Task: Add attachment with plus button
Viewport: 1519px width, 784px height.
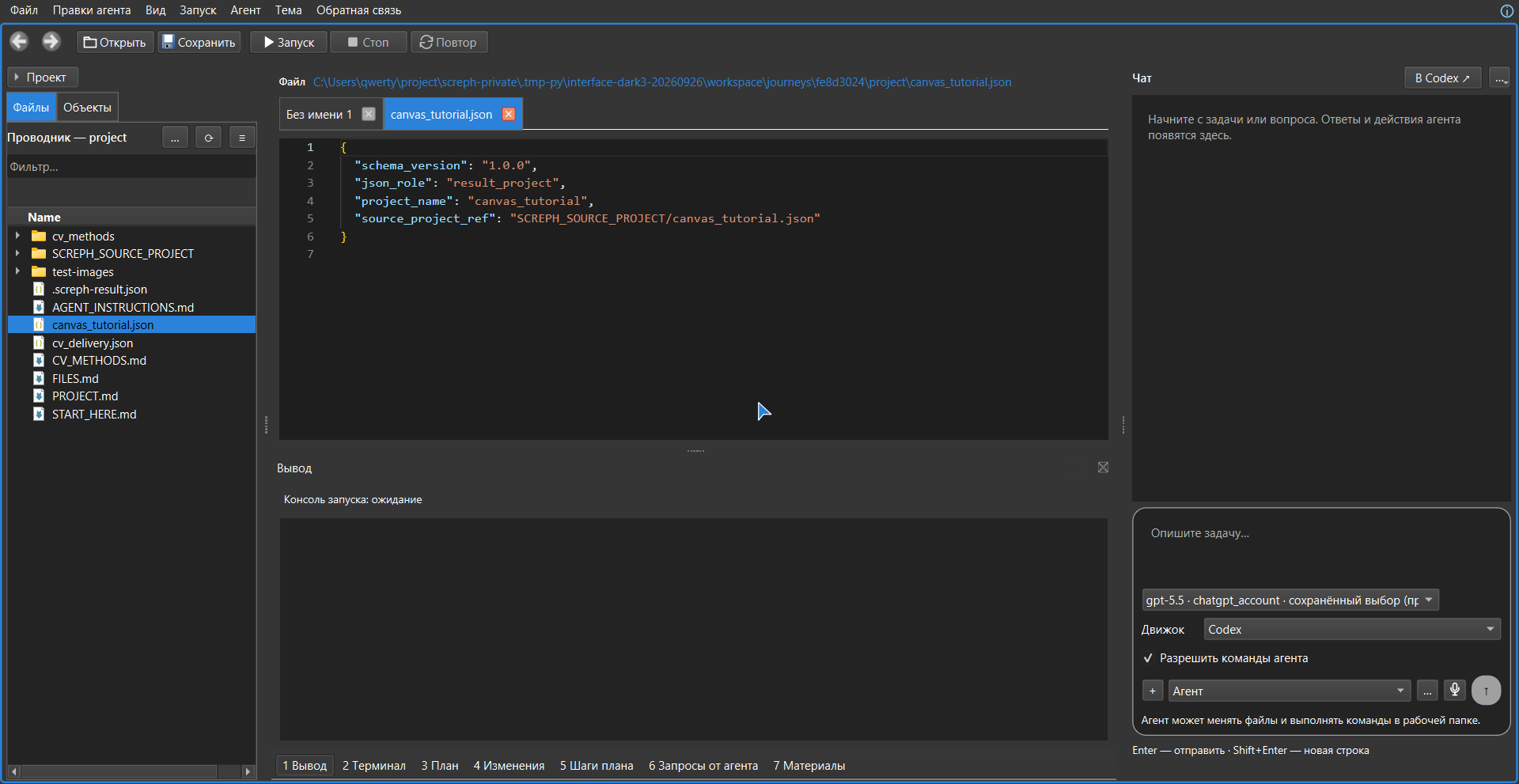Action: tap(1153, 691)
